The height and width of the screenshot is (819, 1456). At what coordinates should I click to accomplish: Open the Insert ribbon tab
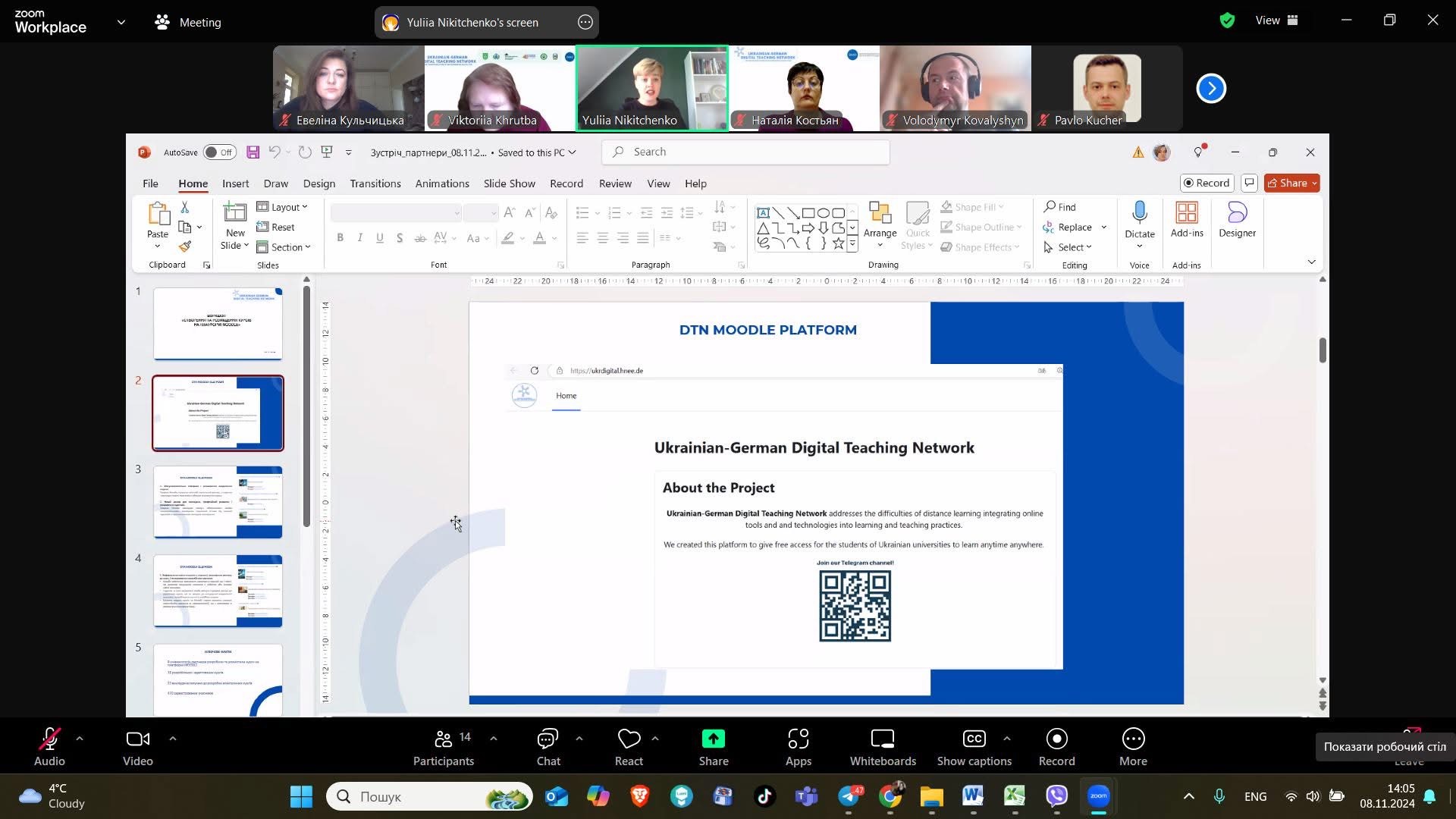click(235, 184)
